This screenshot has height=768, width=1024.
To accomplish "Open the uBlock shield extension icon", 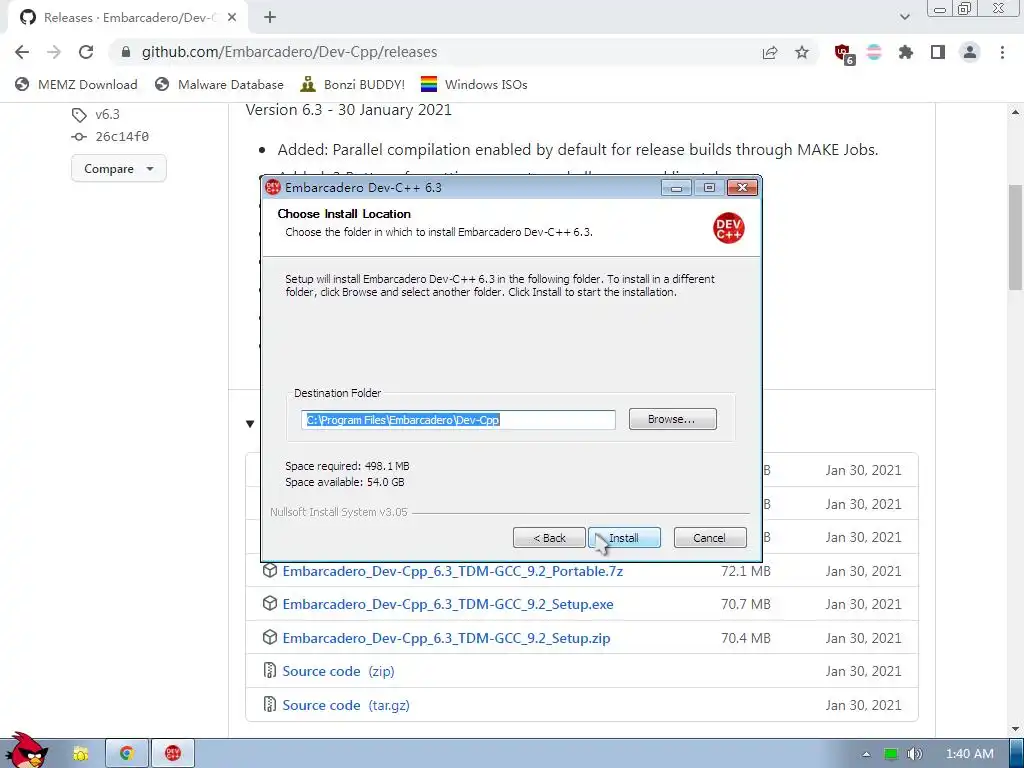I will pyautogui.click(x=844, y=54).
